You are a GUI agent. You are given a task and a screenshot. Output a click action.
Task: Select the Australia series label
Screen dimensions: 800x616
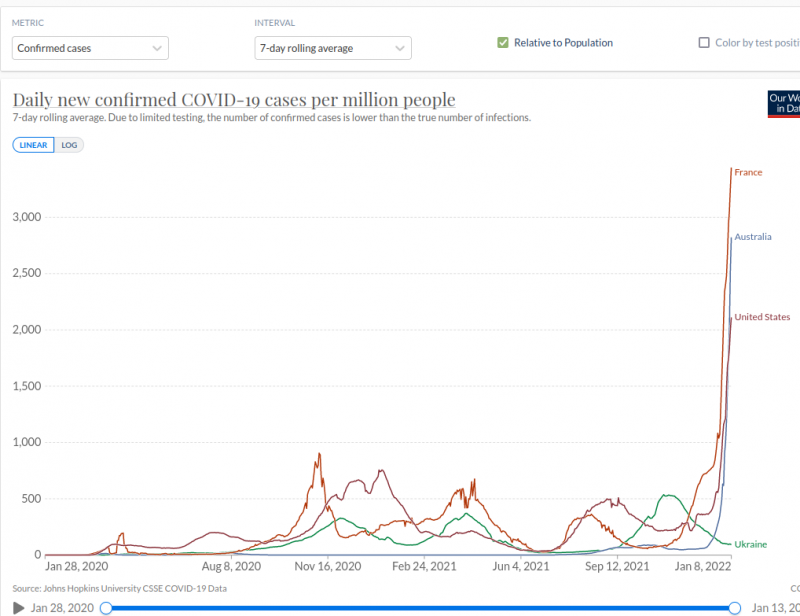click(753, 237)
